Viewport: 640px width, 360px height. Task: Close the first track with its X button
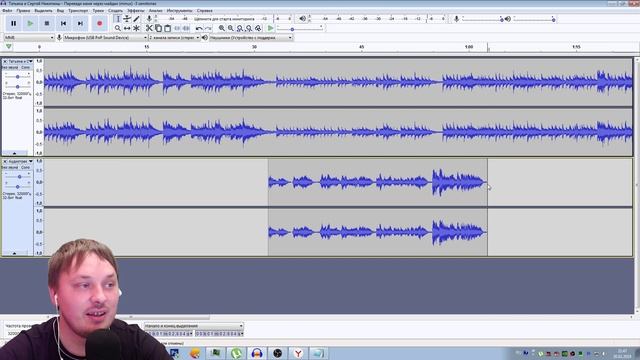pos(5,61)
